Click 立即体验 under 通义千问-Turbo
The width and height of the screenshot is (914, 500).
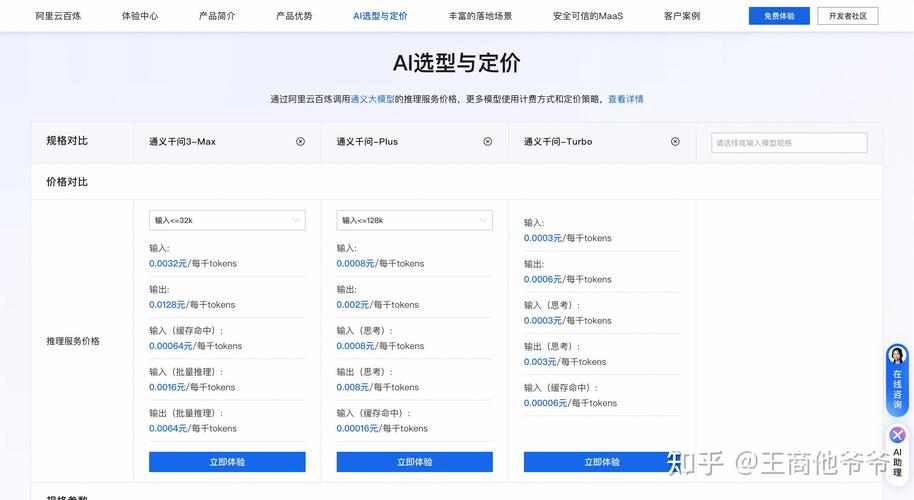(602, 462)
